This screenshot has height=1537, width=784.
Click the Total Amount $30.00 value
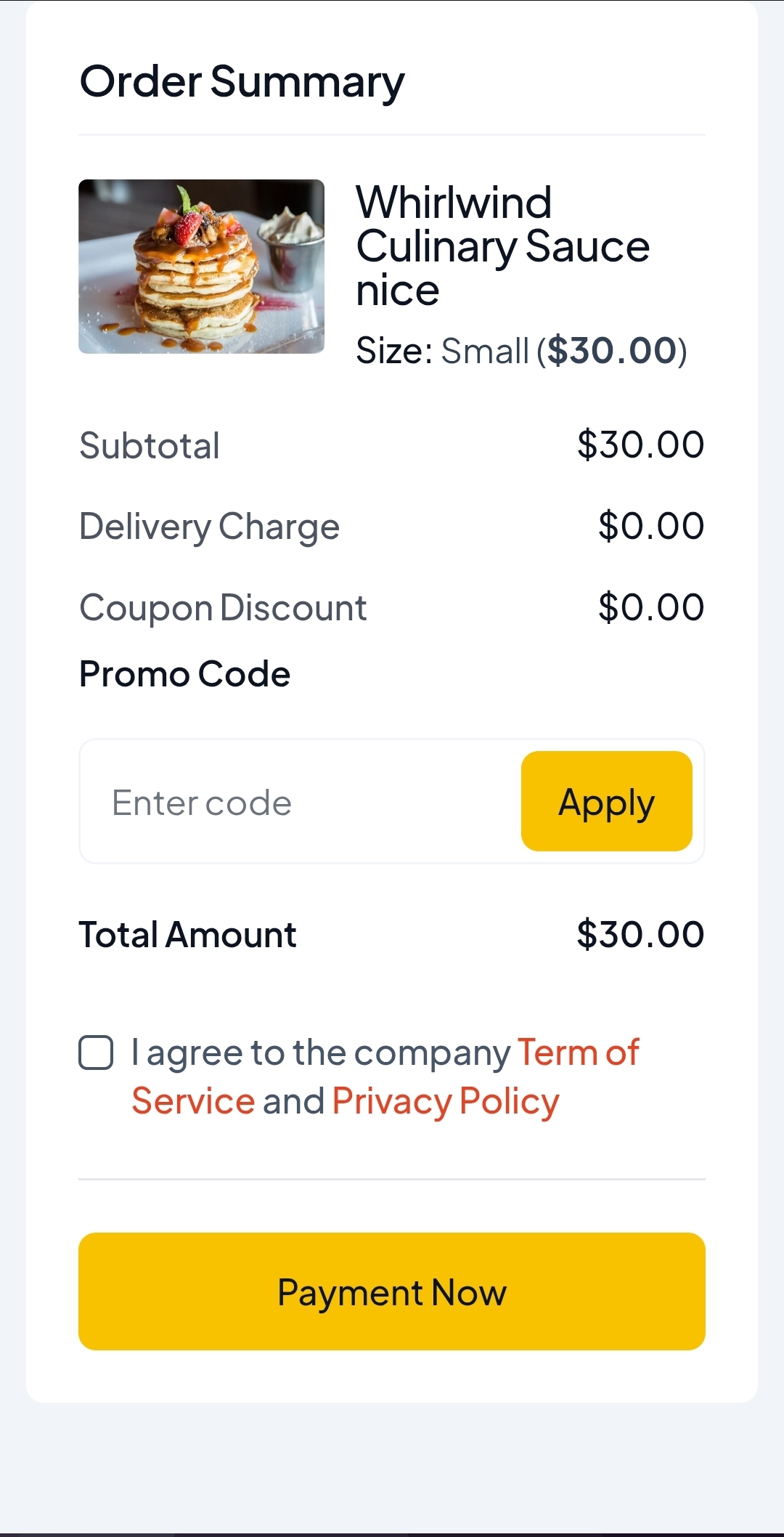pos(640,935)
